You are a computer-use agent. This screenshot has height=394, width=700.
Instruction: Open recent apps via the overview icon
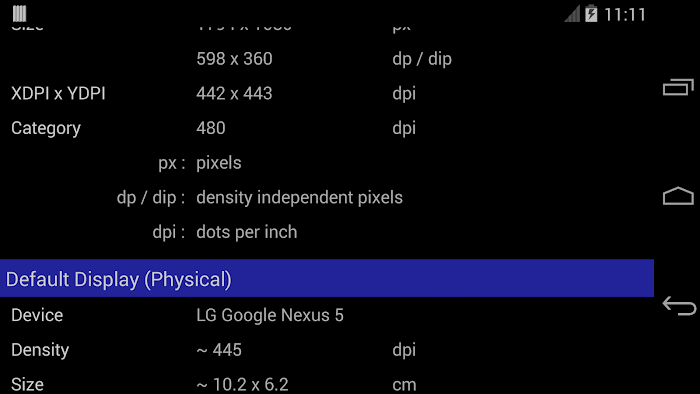(x=678, y=87)
